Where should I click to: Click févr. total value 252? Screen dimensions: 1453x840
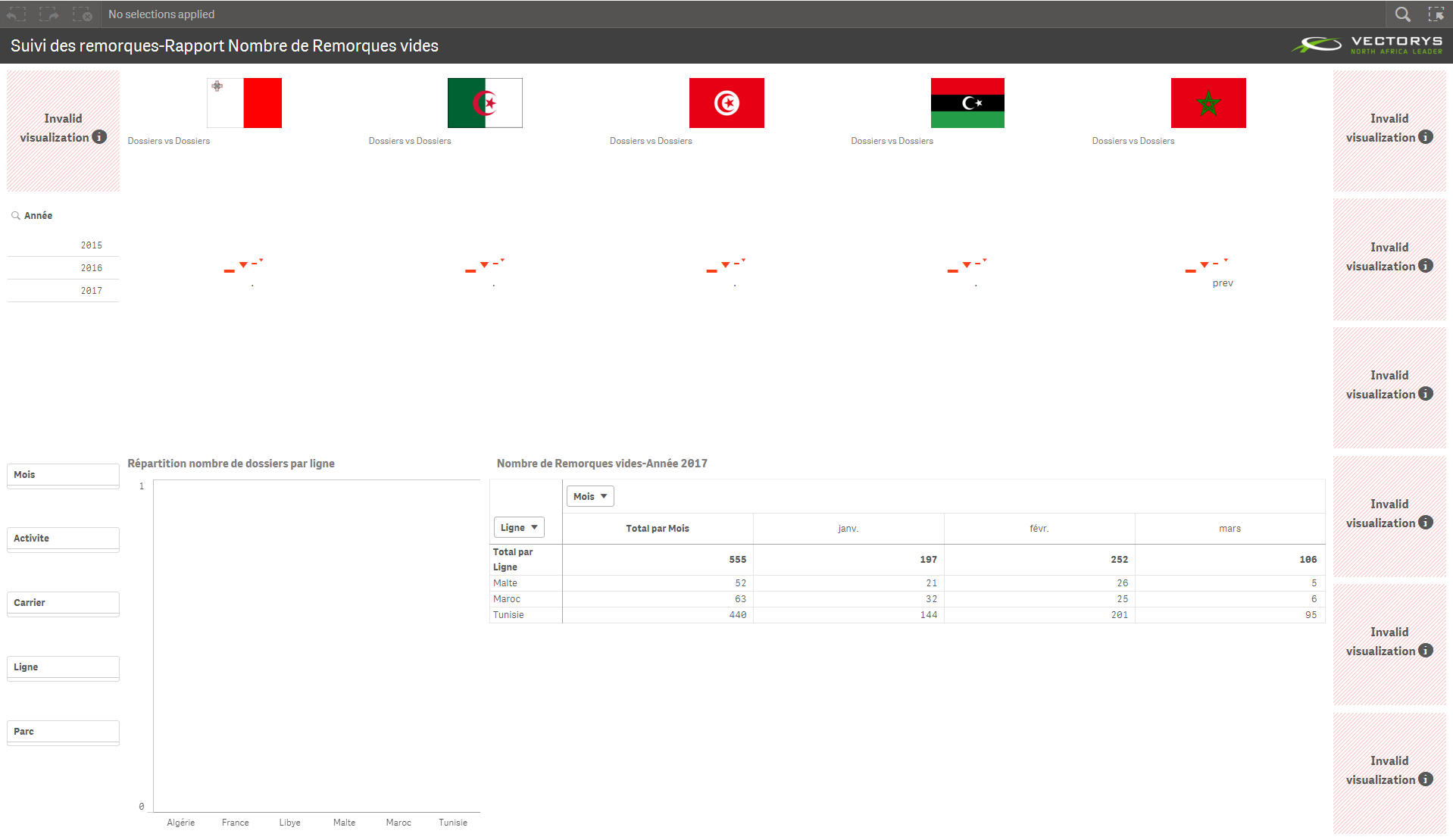coord(1120,560)
